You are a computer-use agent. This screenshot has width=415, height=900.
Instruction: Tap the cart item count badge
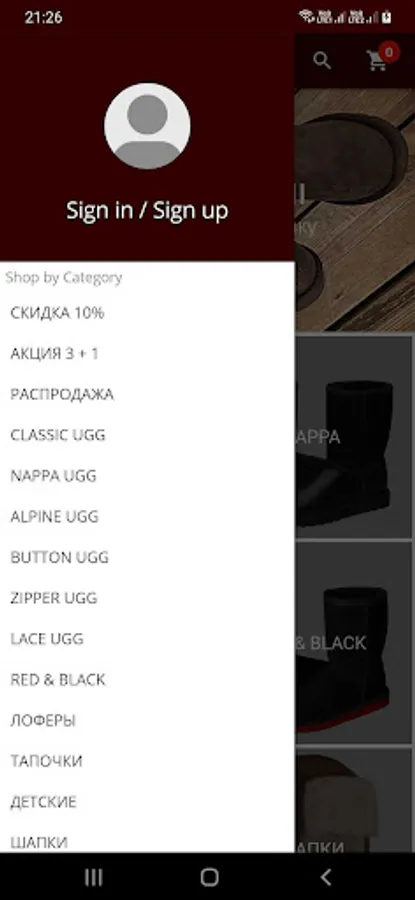tap(389, 53)
